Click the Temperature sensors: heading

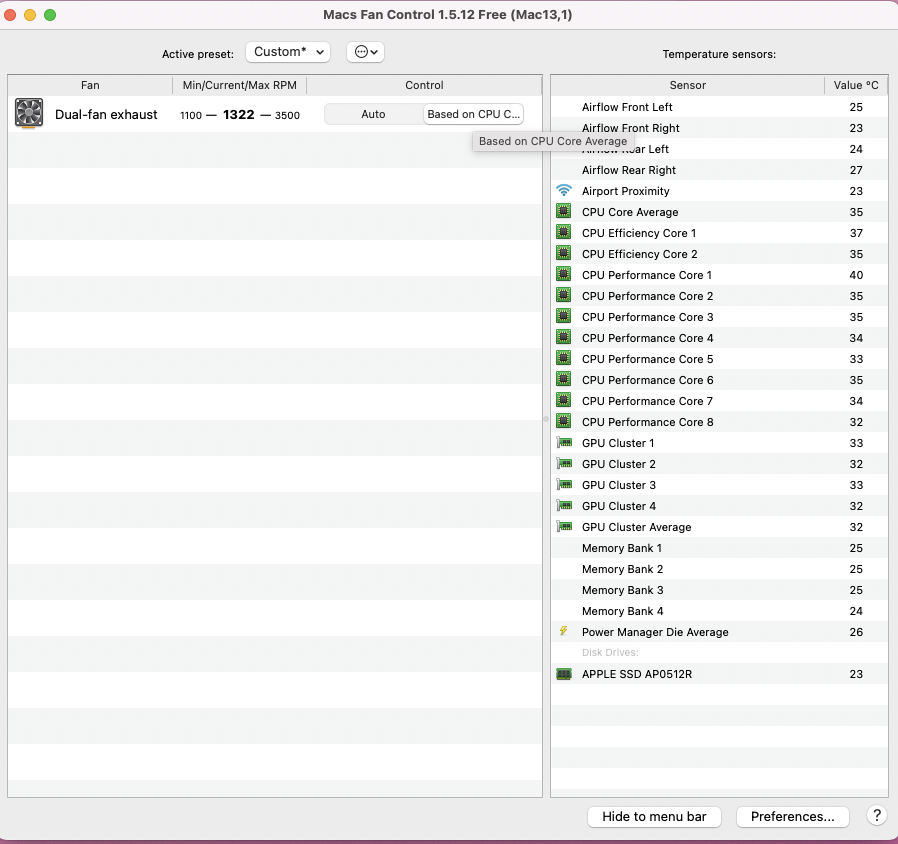pos(719,54)
